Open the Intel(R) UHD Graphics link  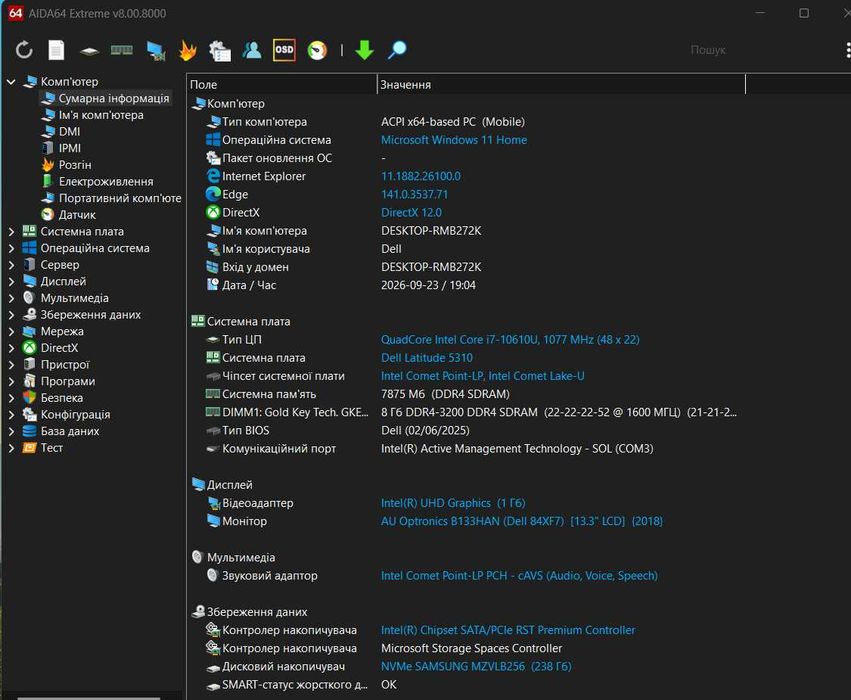point(453,503)
